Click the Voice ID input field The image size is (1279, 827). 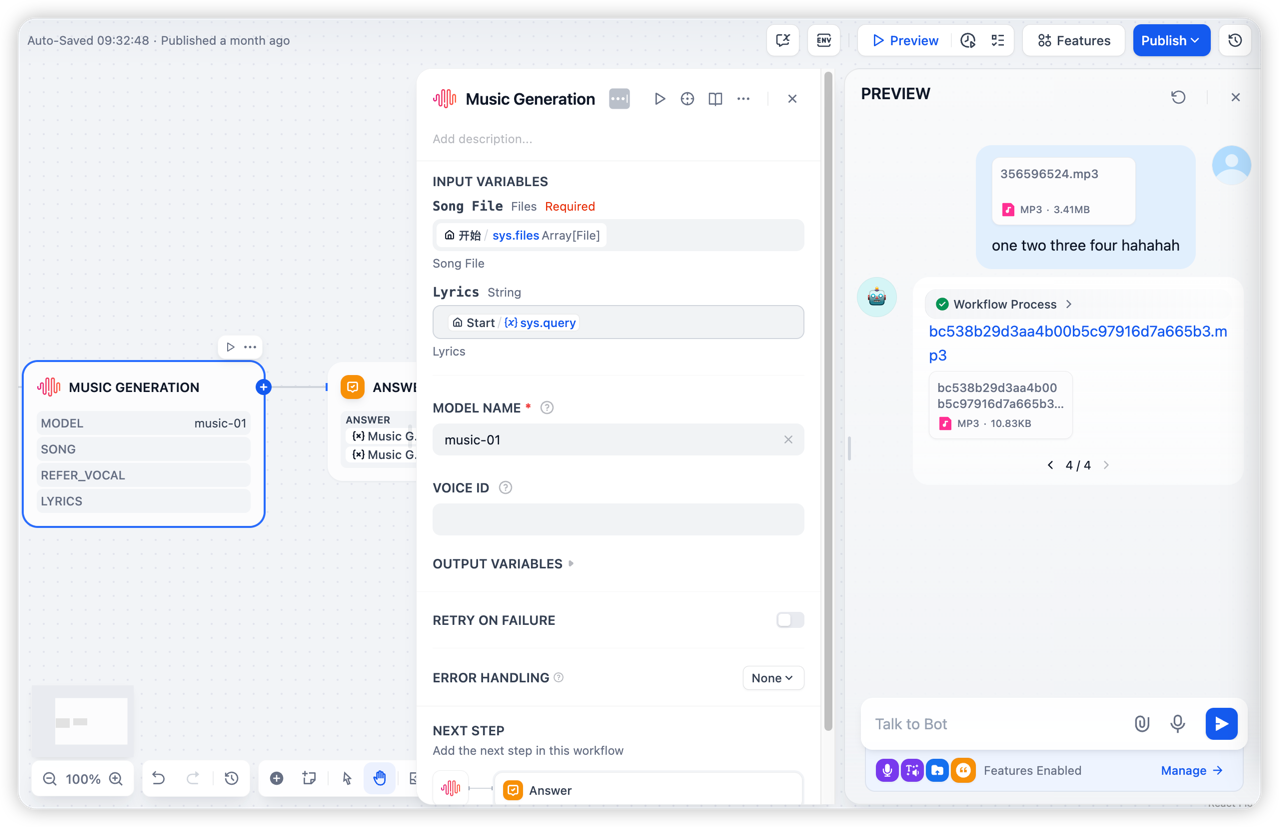pyautogui.click(x=618, y=520)
